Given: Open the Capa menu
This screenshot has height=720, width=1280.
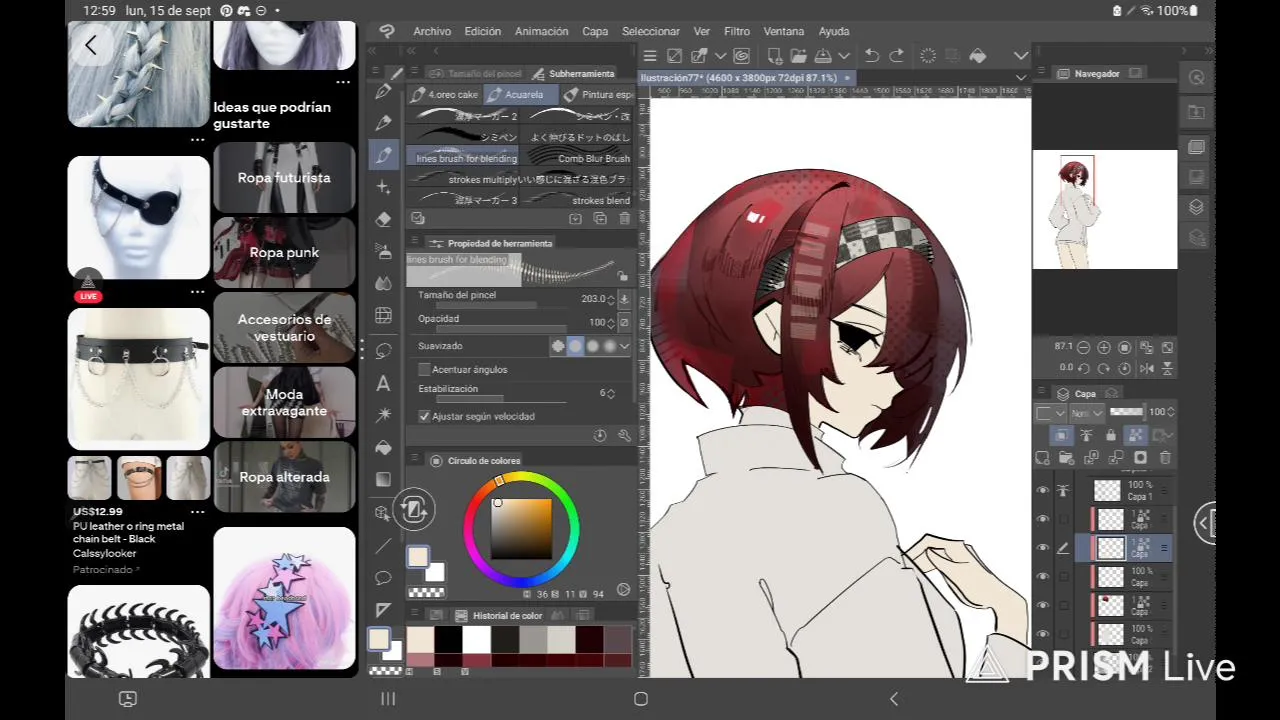Looking at the screenshot, I should point(595,31).
